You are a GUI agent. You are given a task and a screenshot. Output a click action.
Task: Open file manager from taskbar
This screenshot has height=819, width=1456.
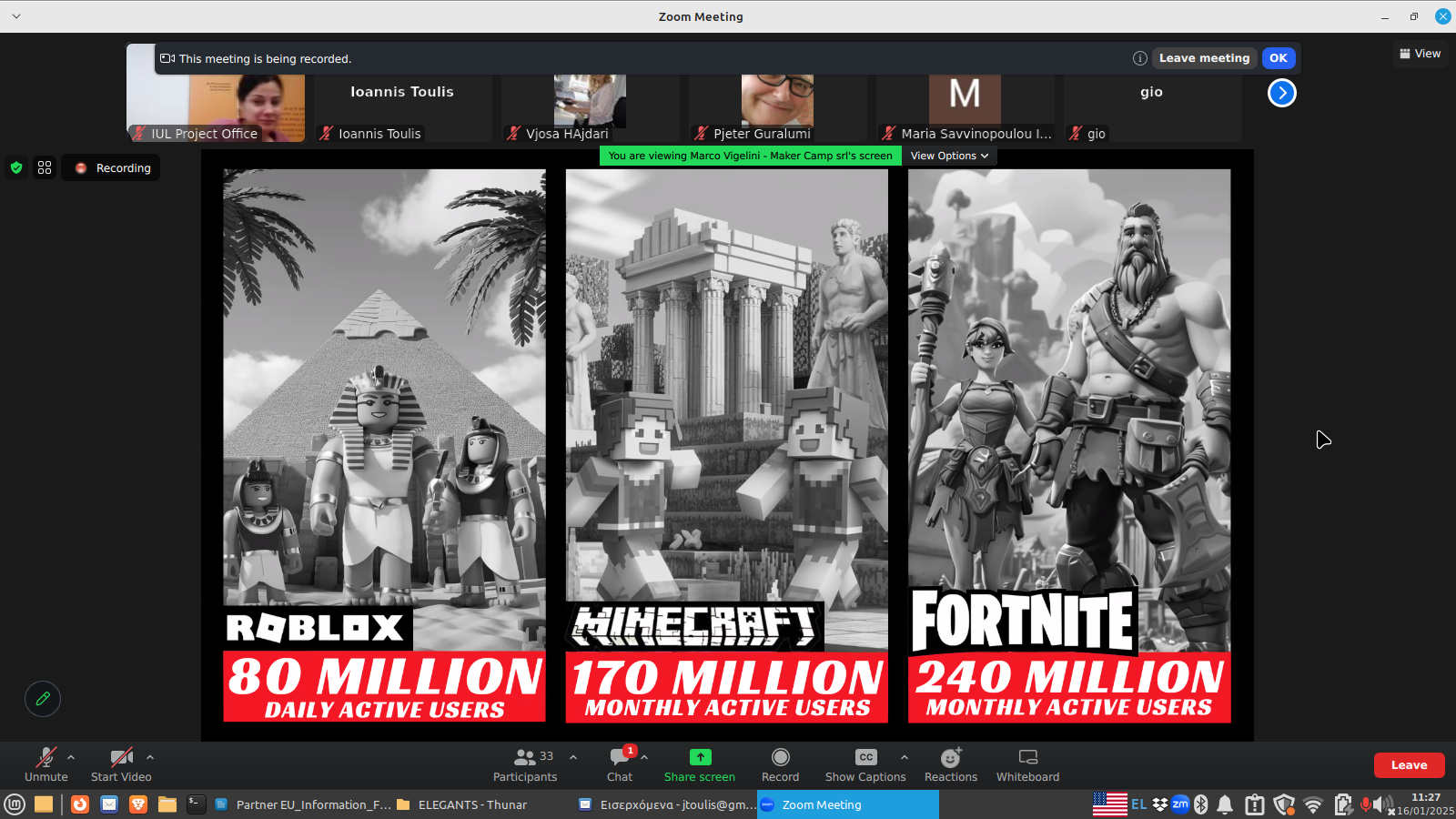[44, 804]
